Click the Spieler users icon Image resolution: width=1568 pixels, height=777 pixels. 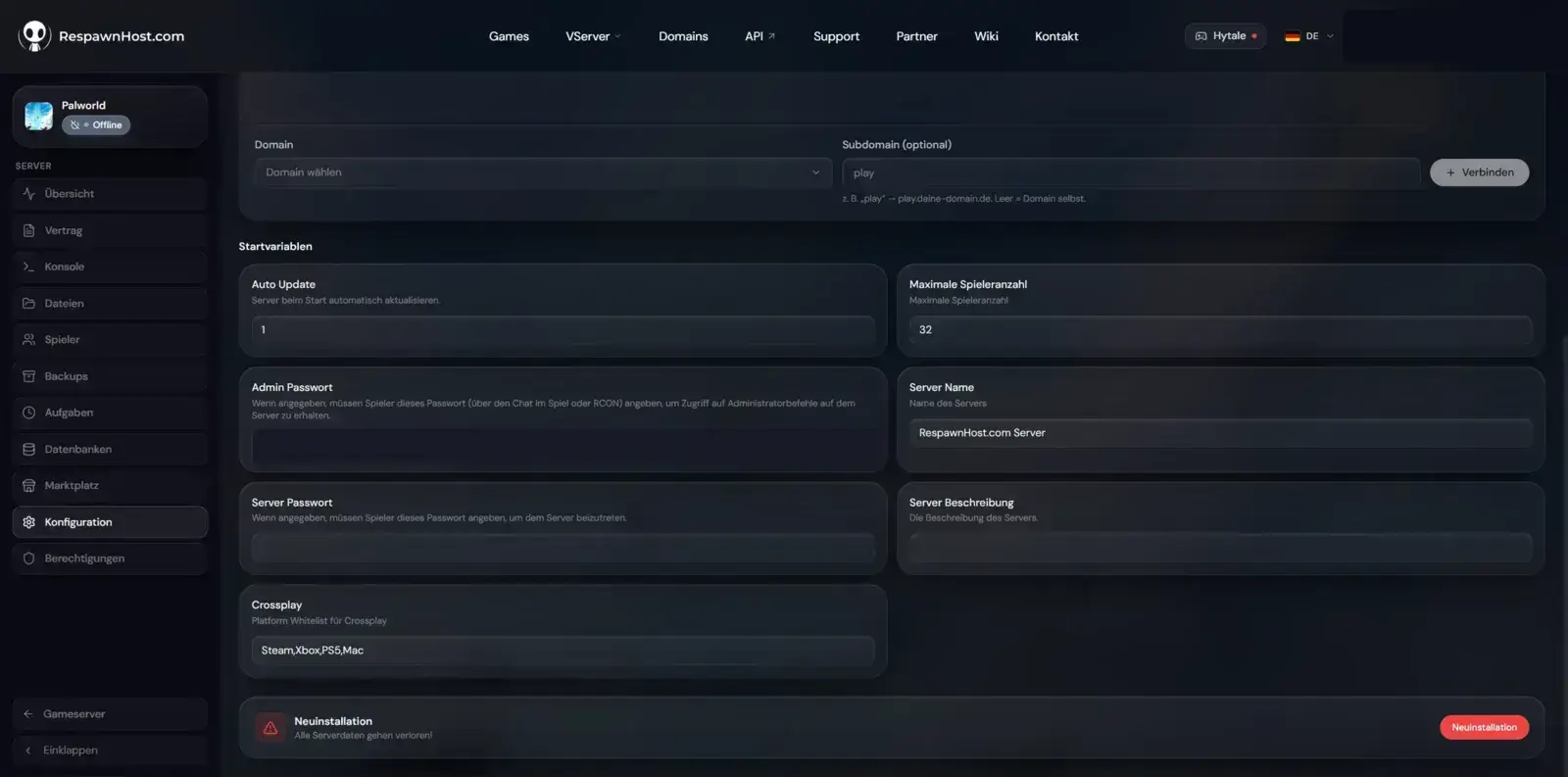click(x=28, y=340)
